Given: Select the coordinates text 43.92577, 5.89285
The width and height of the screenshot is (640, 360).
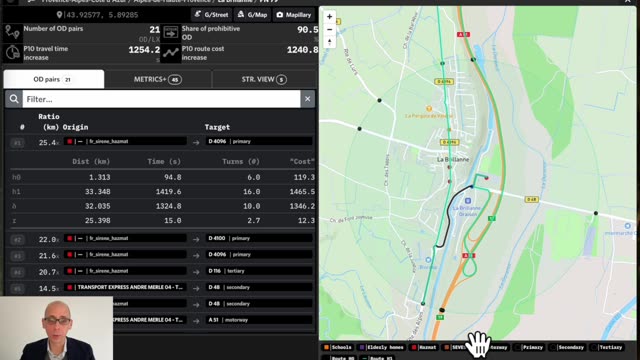Looking at the screenshot, I should tap(102, 15).
